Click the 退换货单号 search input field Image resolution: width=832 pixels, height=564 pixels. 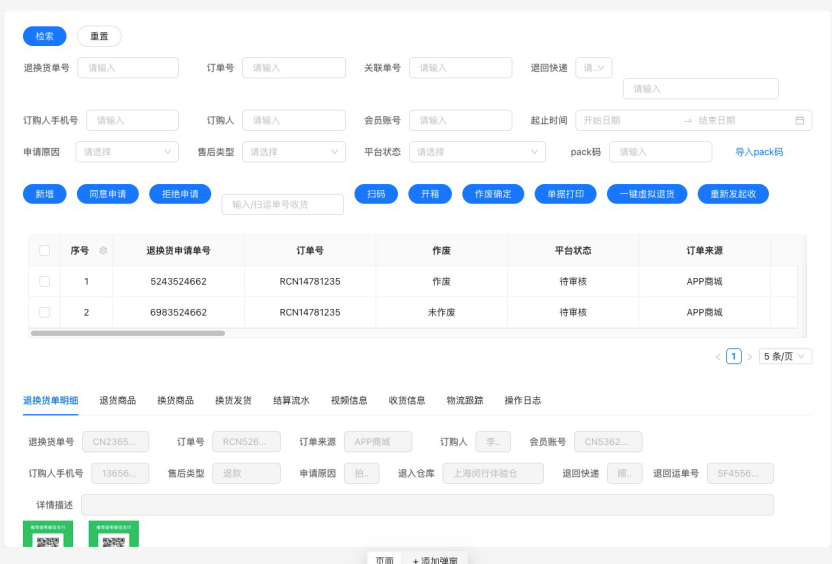128,68
